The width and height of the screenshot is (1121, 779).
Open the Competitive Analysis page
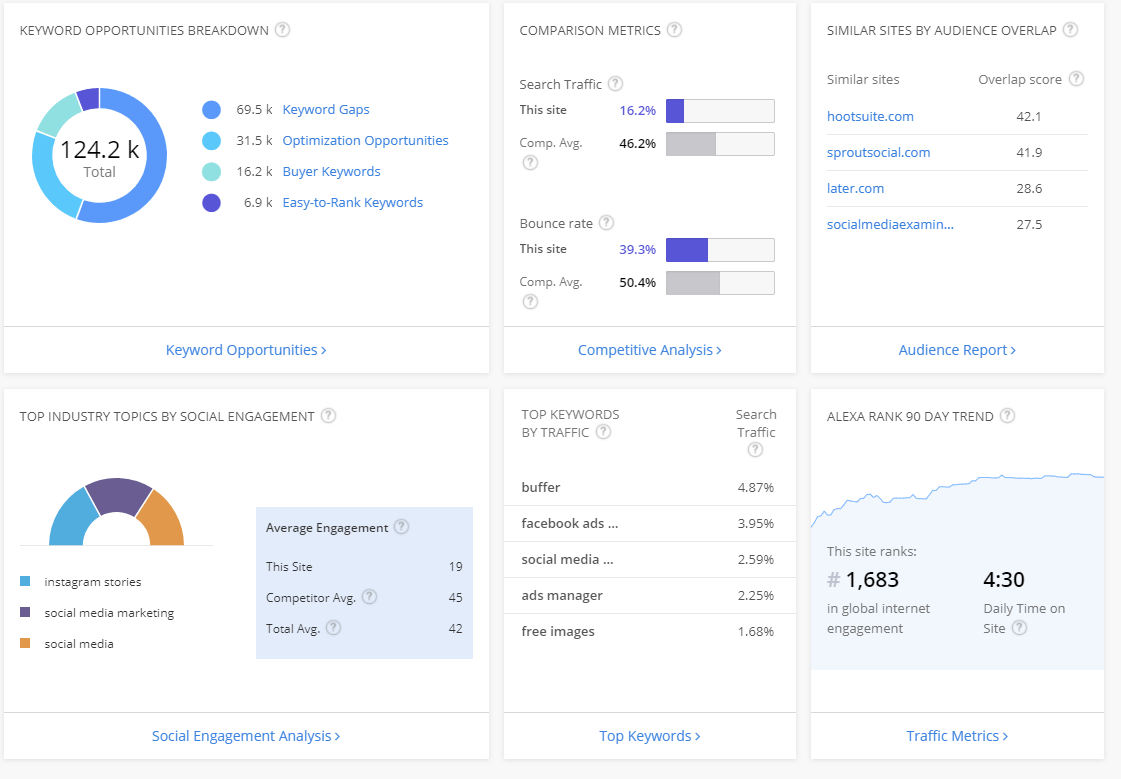(x=649, y=350)
